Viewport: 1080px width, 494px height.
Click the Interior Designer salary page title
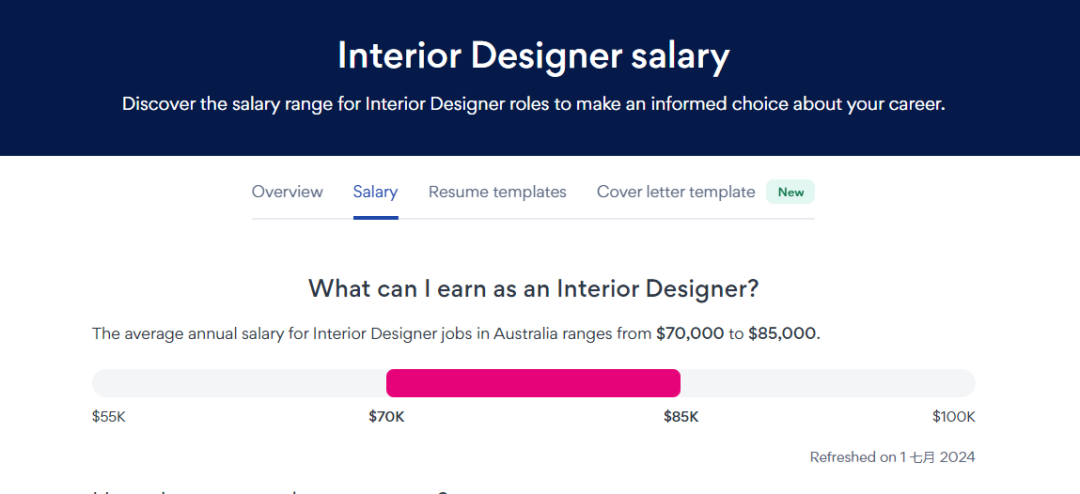pos(533,56)
